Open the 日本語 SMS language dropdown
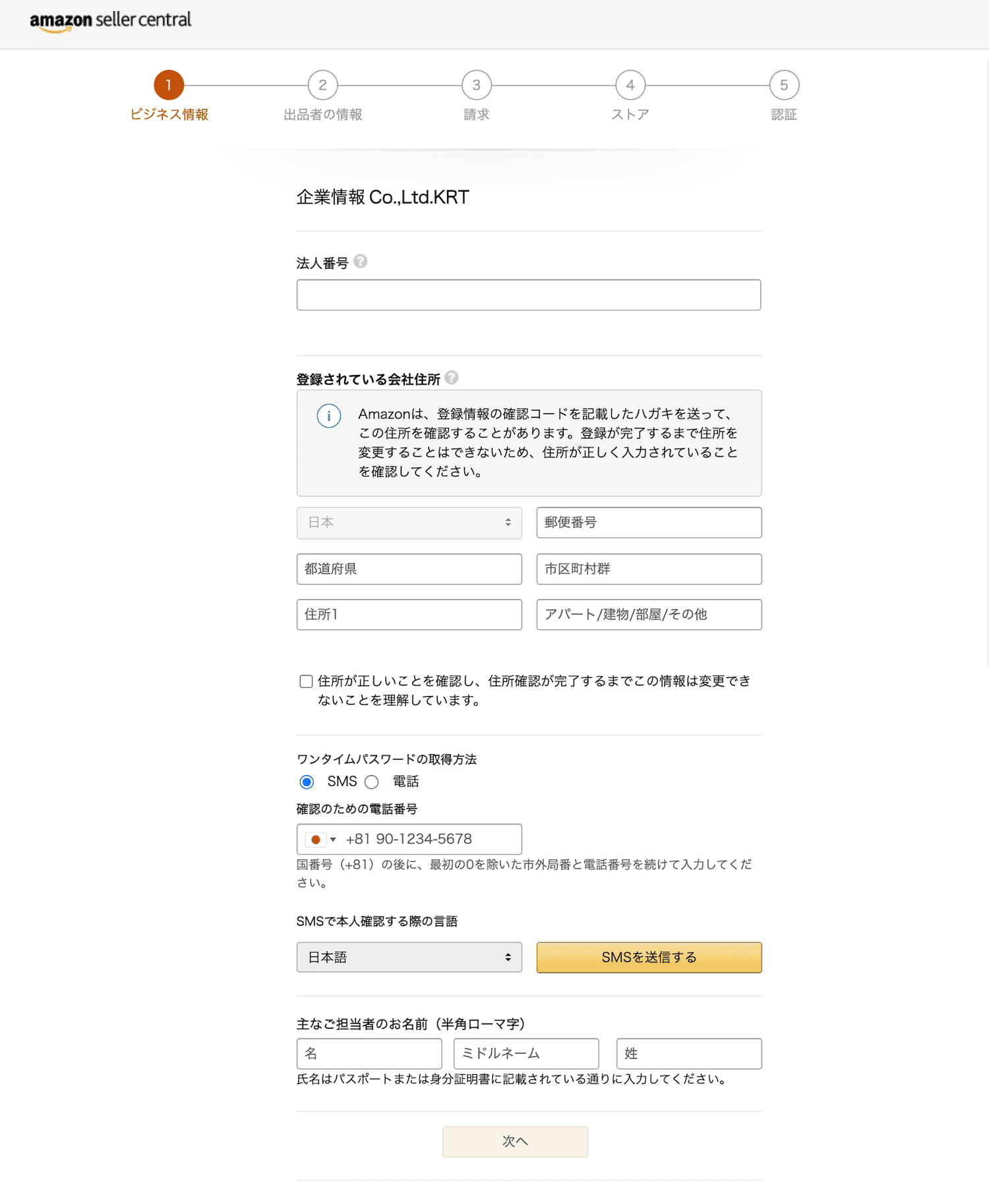This screenshot has height=1204, width=989. [409, 958]
